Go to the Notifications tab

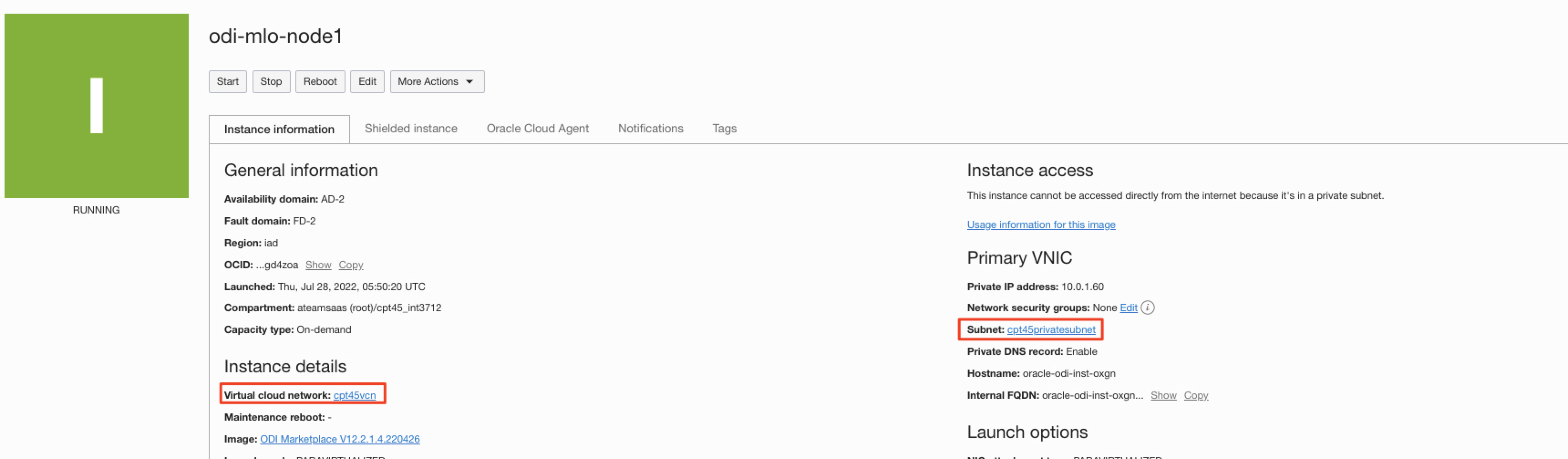pos(651,129)
